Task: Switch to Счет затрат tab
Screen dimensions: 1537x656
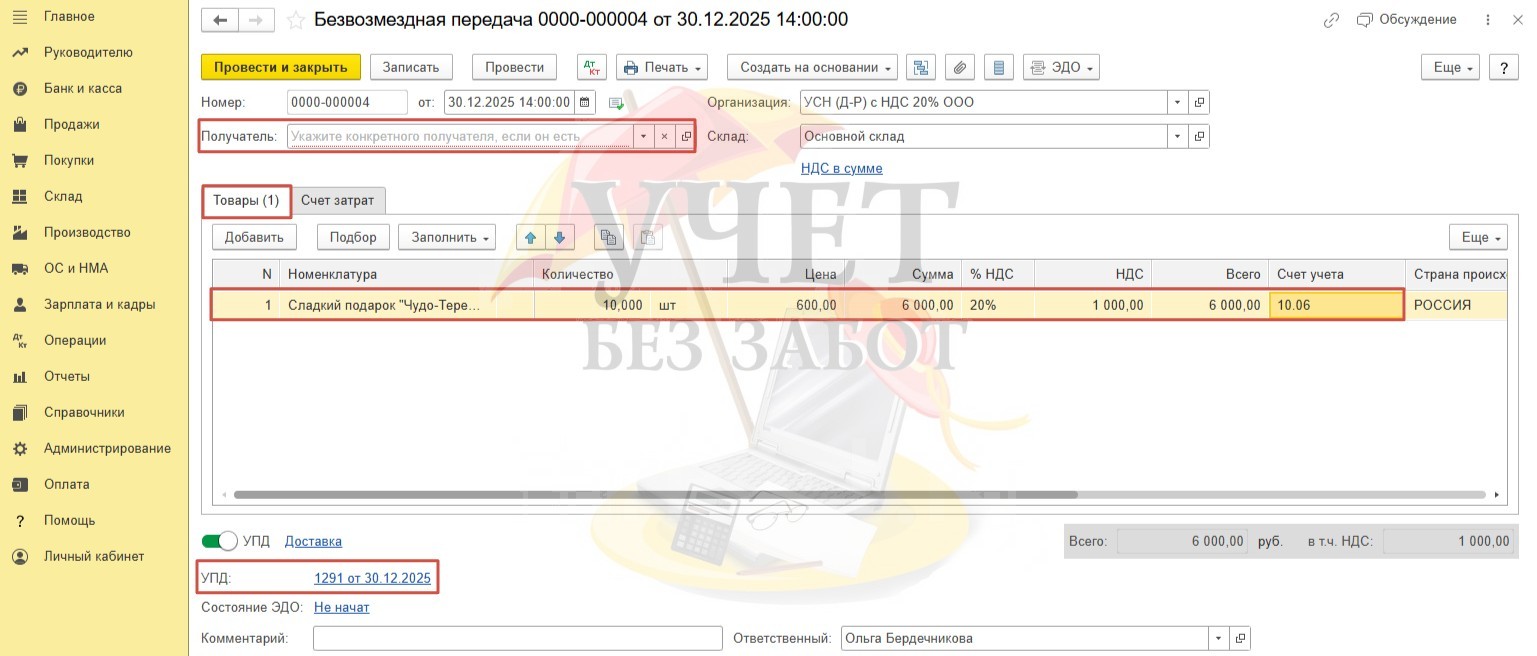Action: [x=338, y=200]
